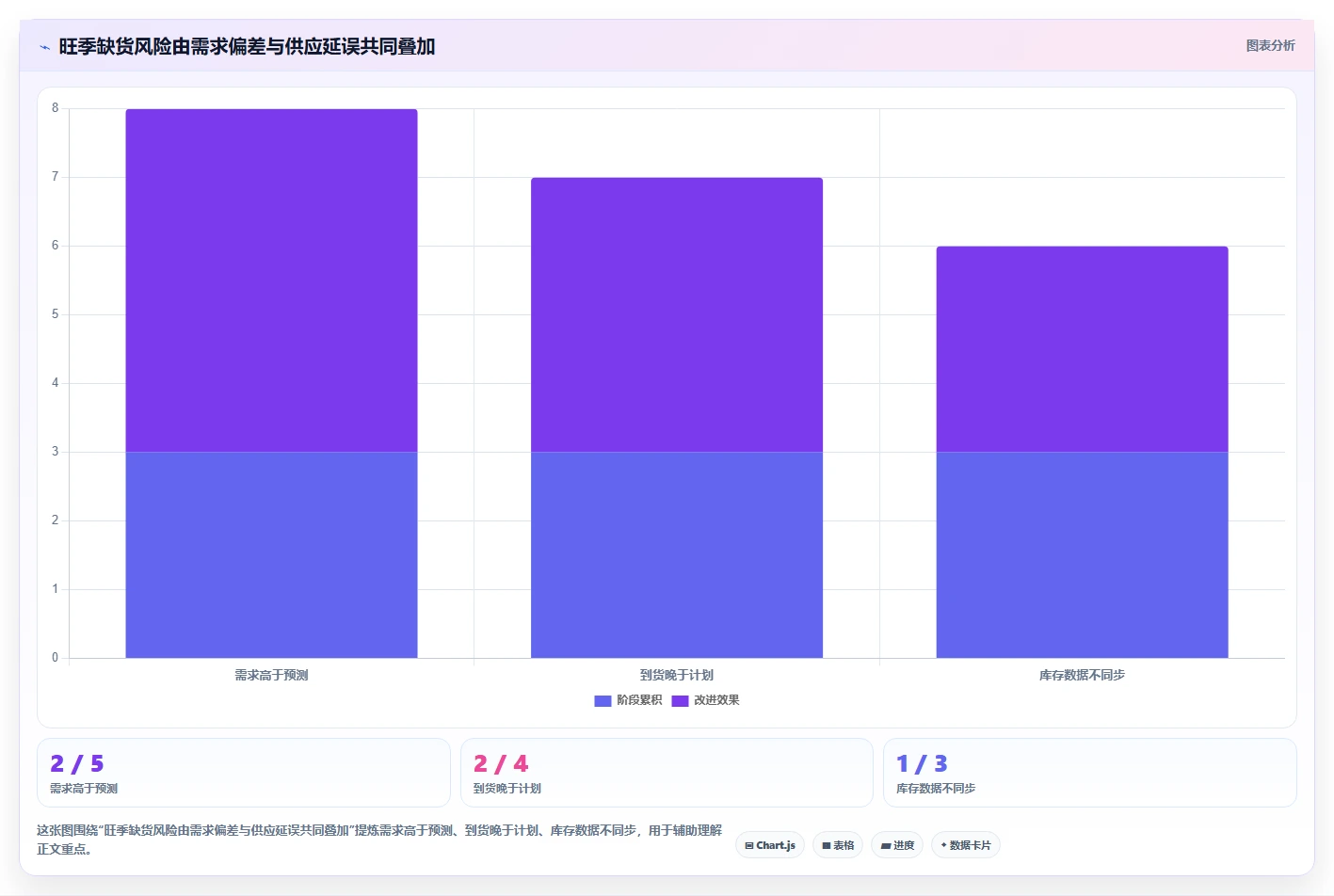Select the blue bar segment for 需求高于预测
Image resolution: width=1334 pixels, height=896 pixels.
271,554
